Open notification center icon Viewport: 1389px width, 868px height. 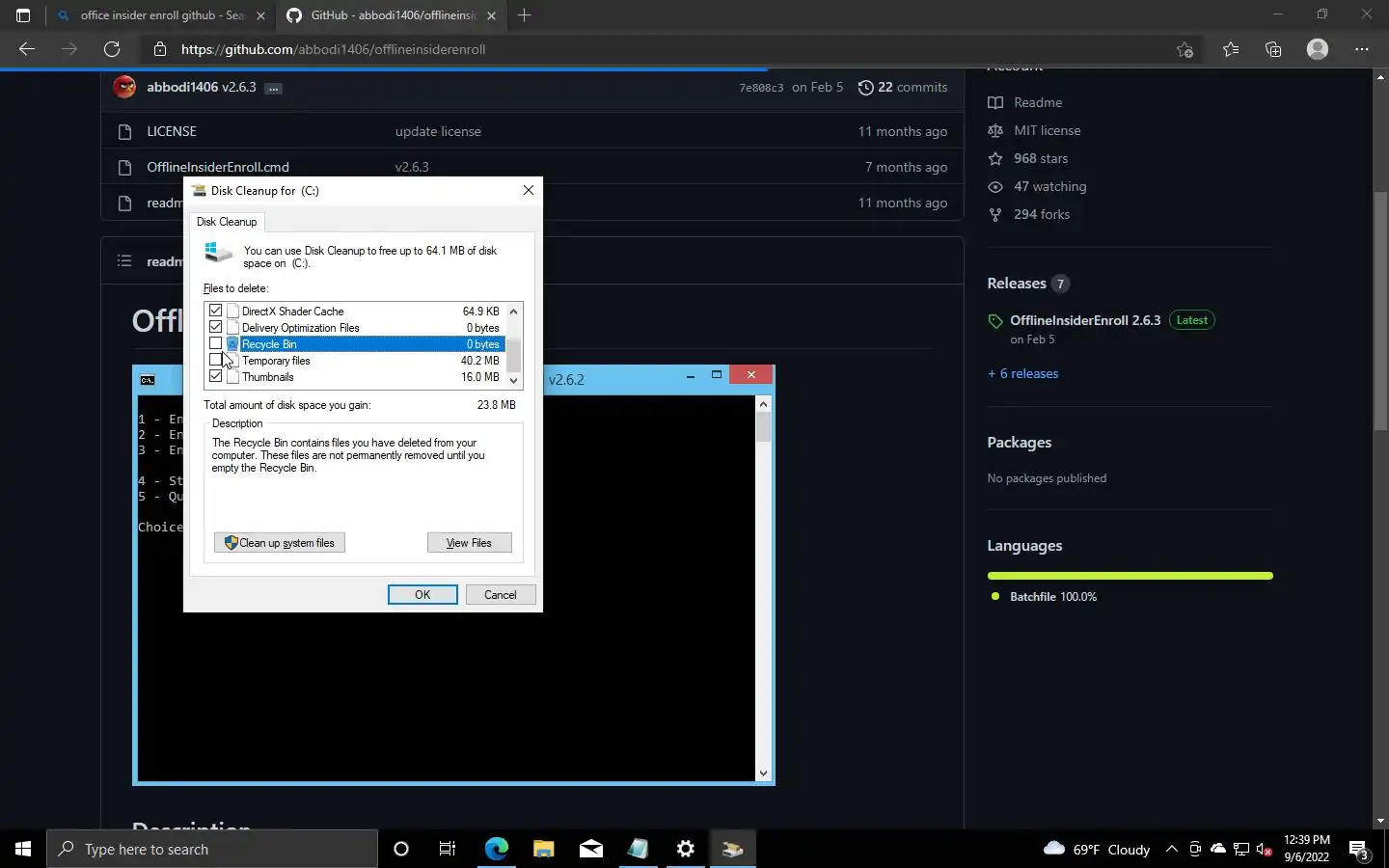point(1359,850)
